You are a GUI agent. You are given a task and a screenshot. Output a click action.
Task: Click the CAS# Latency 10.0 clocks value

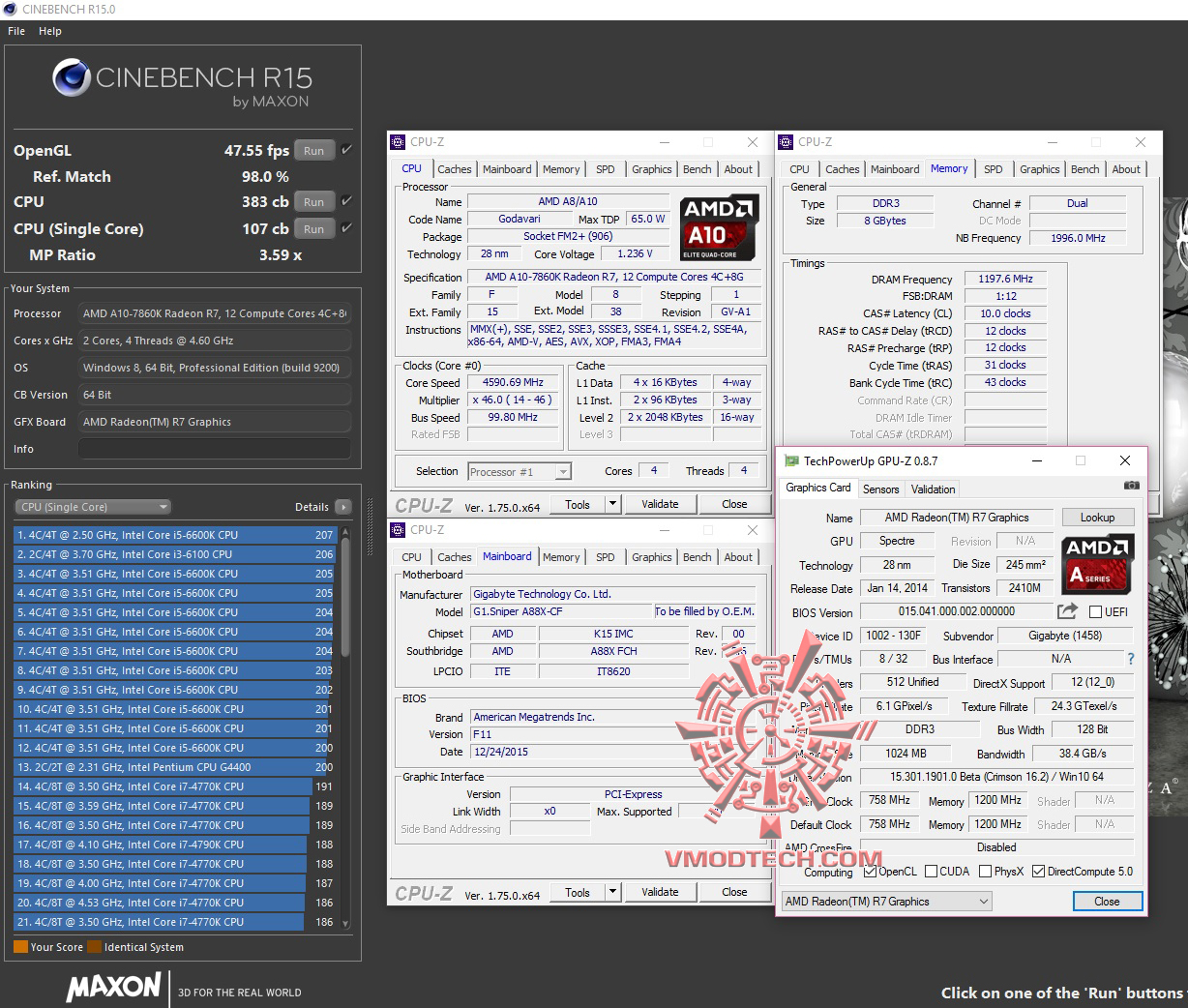1006,313
